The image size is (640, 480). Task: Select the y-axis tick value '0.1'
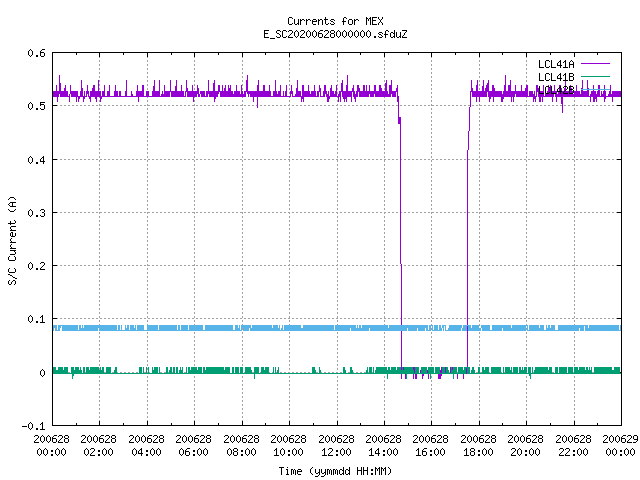36,319
